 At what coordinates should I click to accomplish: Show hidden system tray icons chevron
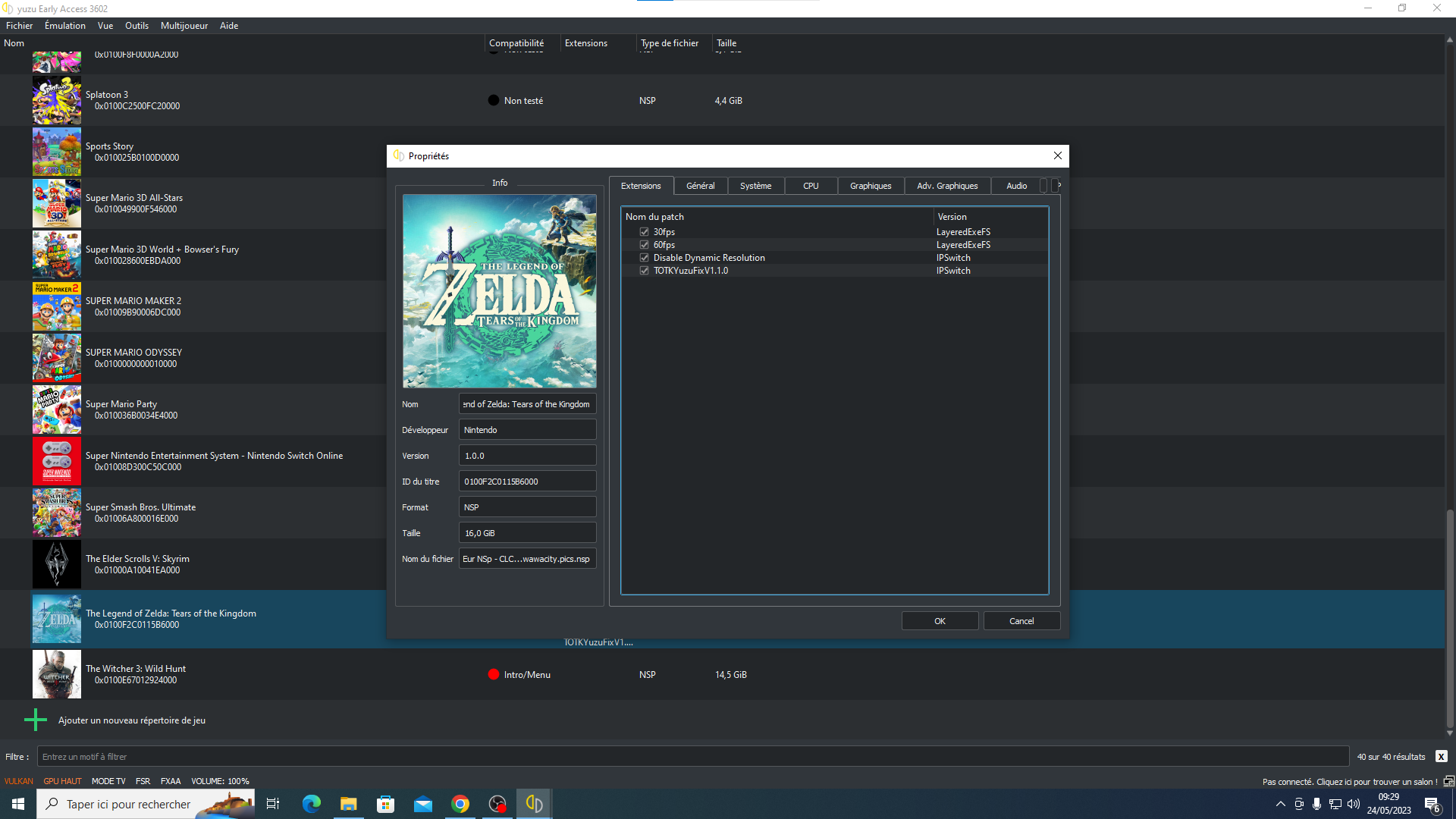point(1280,804)
